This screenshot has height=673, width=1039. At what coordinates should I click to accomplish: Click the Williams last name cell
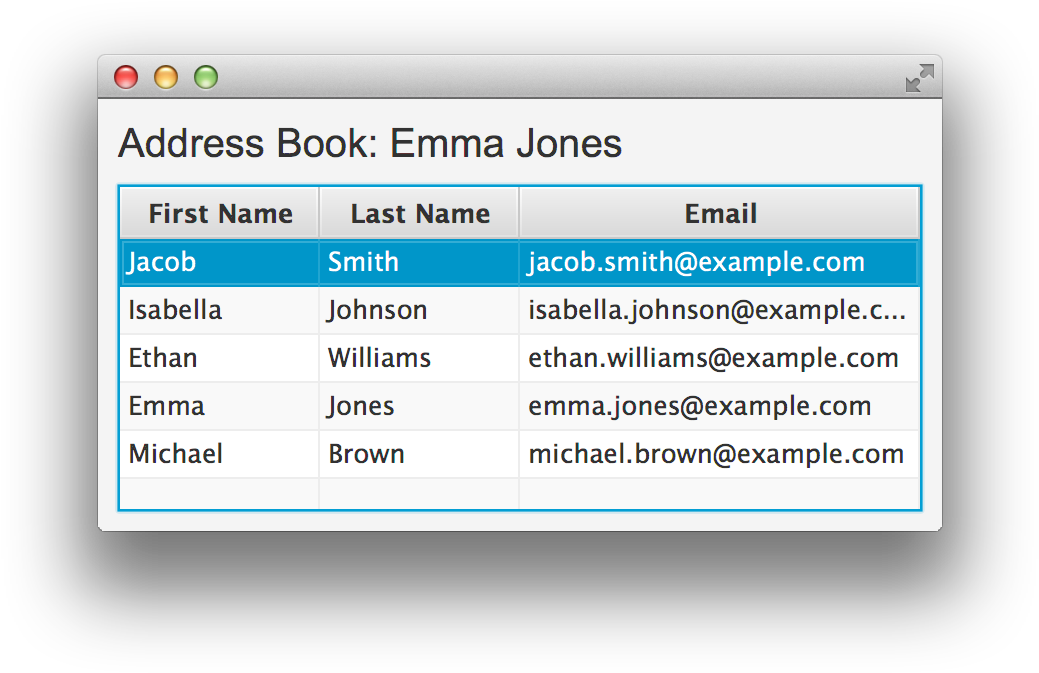[x=380, y=358]
